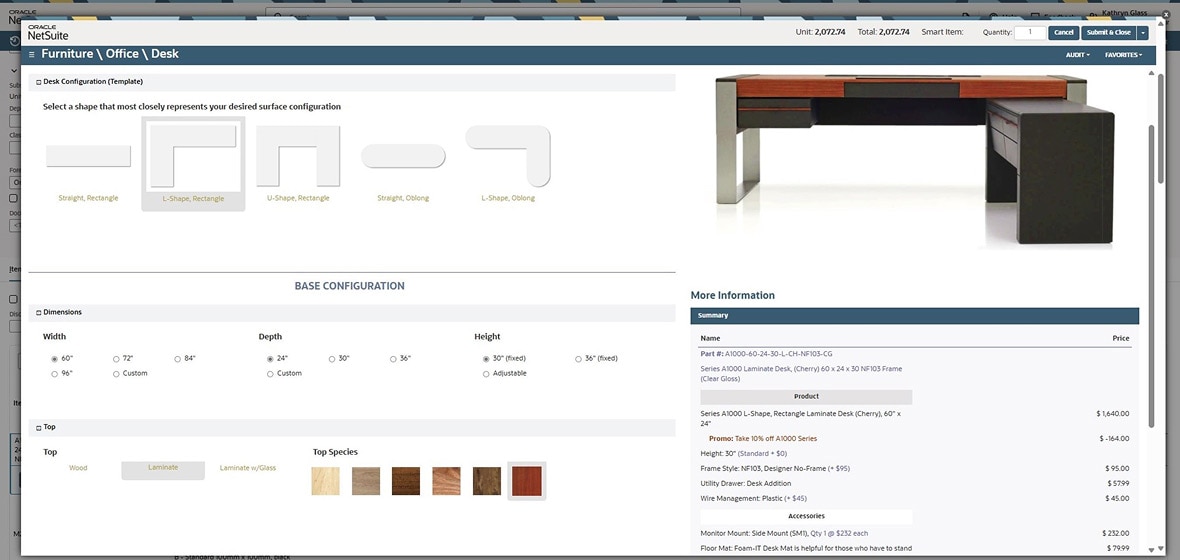Select Adjustable height radio button
Screen dimensions: 1180x560
(x=486, y=374)
